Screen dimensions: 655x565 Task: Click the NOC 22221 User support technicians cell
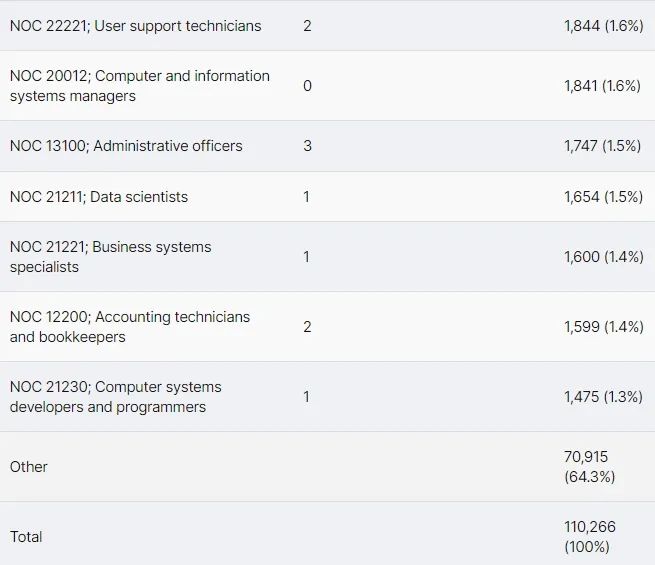(135, 26)
